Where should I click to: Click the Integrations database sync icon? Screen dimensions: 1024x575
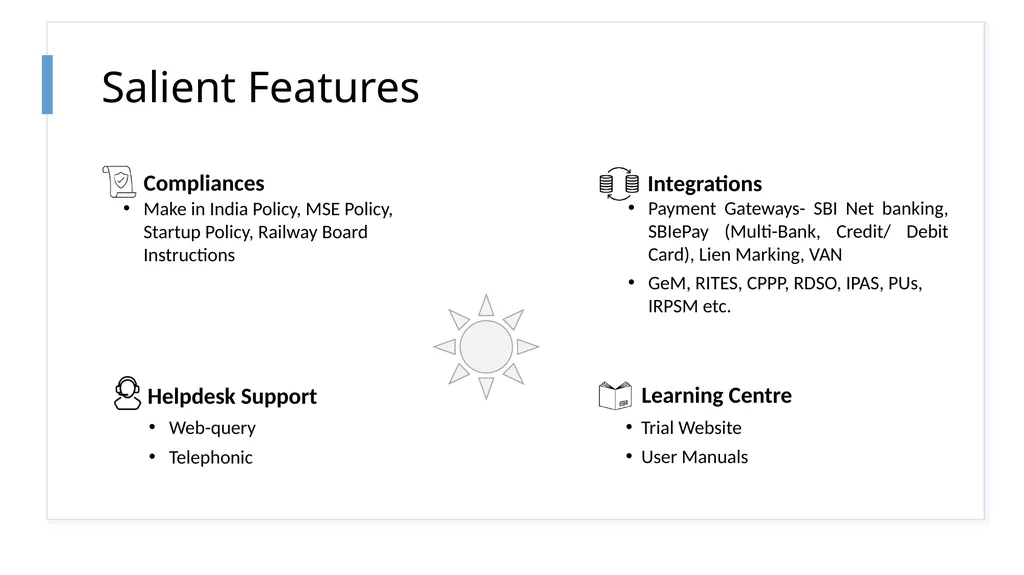(x=618, y=183)
